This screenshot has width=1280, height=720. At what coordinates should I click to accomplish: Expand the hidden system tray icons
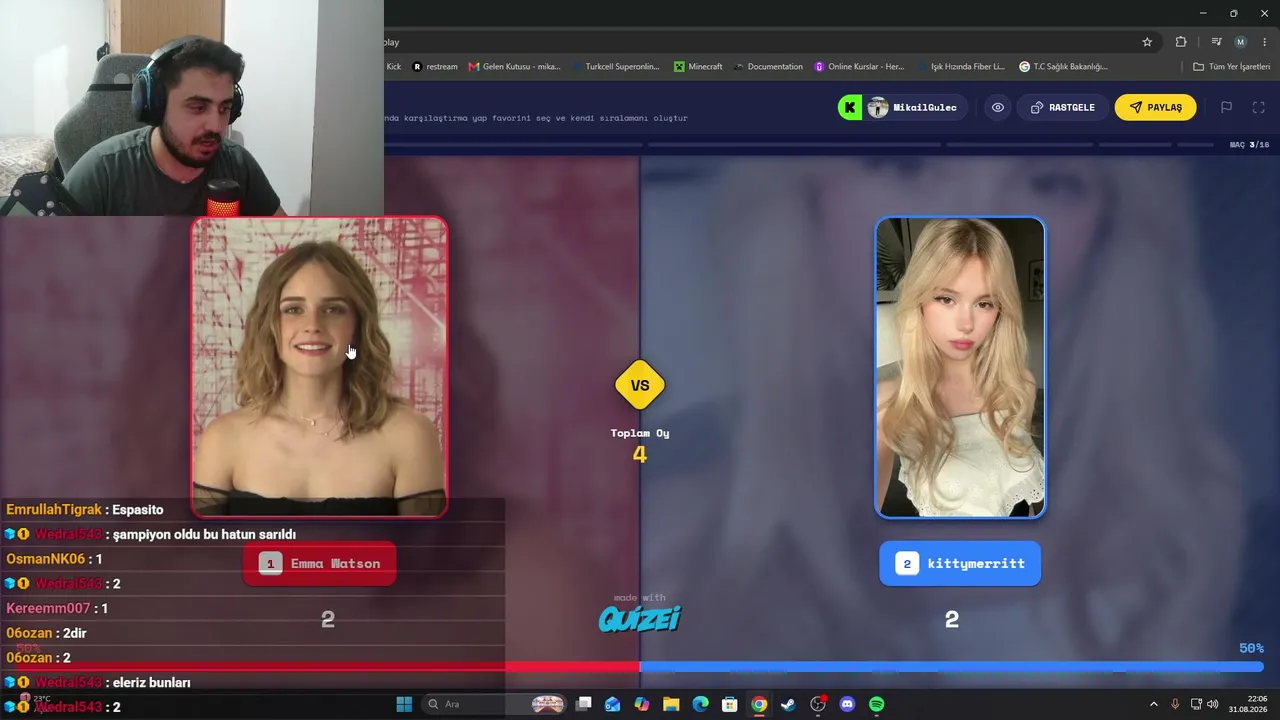point(1153,704)
